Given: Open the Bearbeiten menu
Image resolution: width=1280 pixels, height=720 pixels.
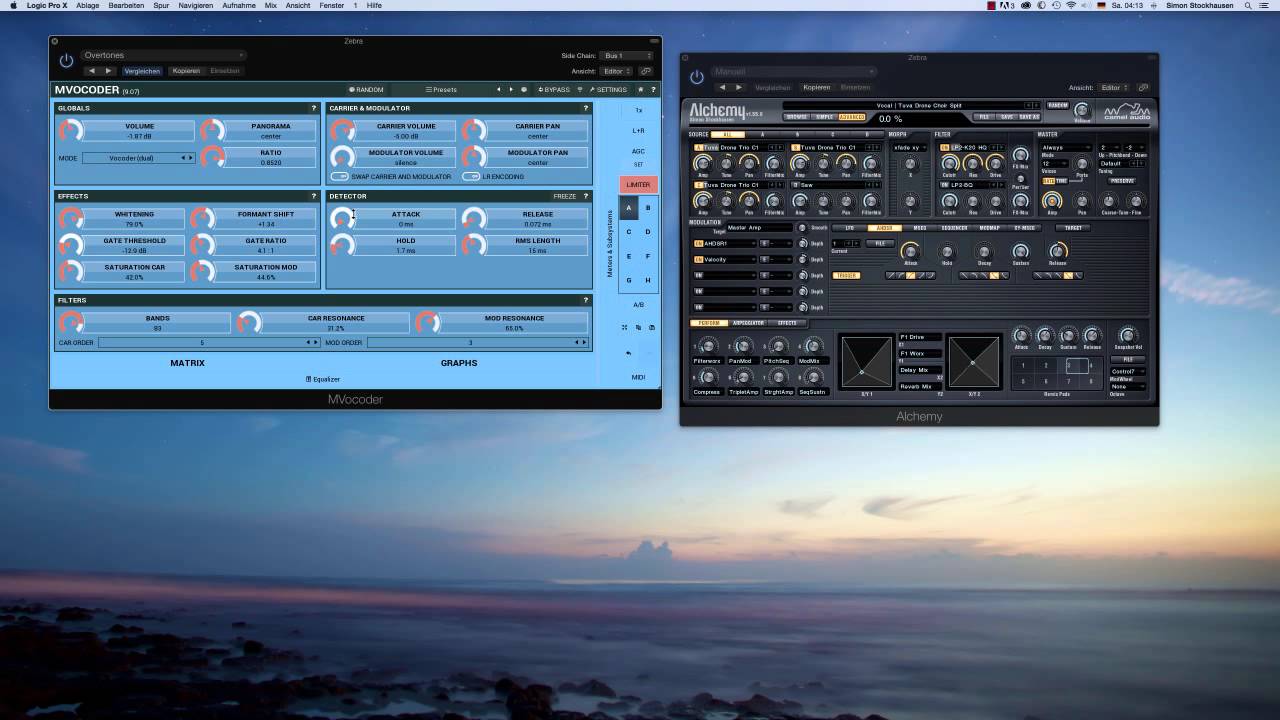Looking at the screenshot, I should point(127,6).
